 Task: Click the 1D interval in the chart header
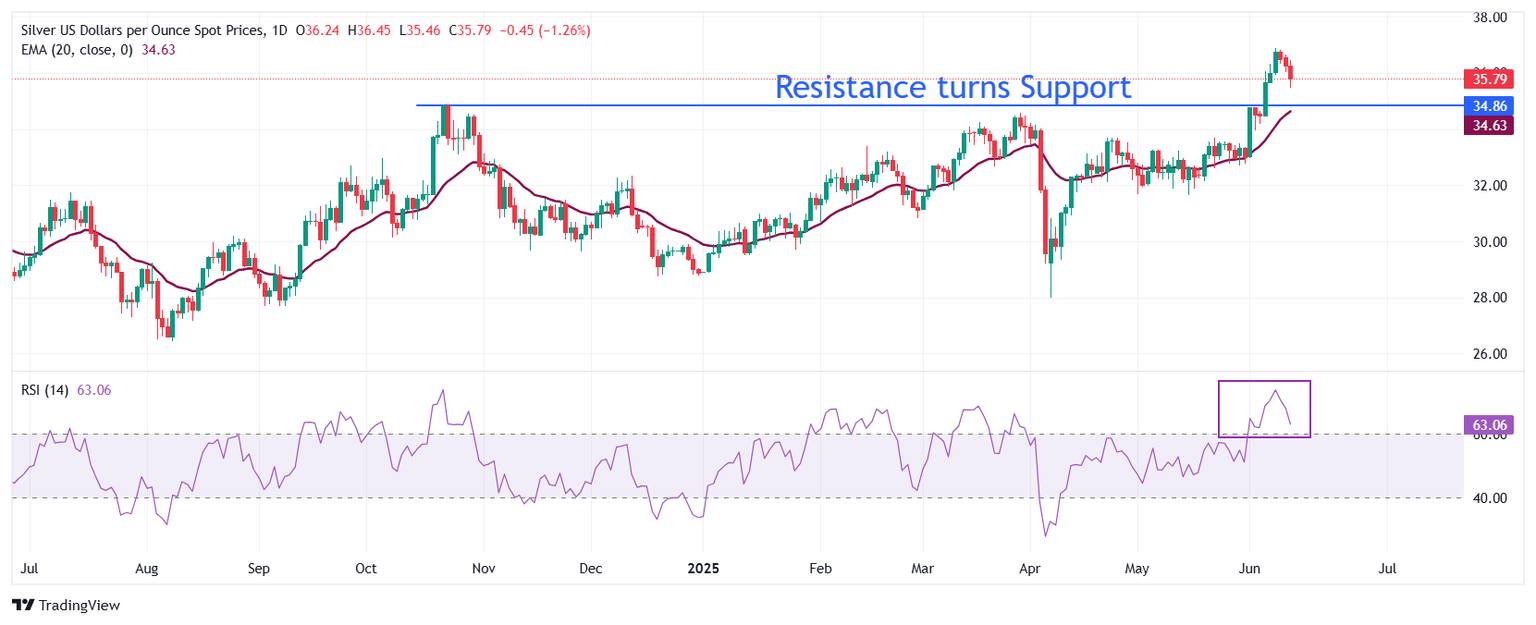[280, 31]
